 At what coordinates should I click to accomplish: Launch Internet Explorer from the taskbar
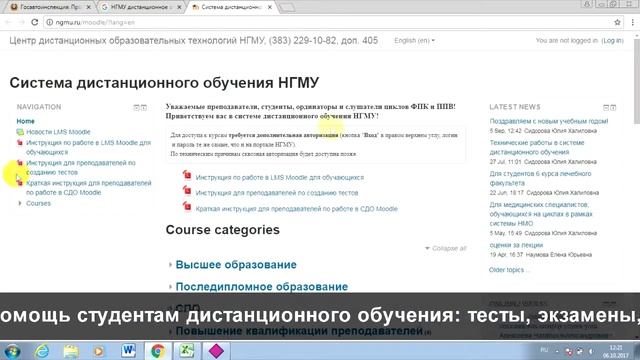pos(42,351)
